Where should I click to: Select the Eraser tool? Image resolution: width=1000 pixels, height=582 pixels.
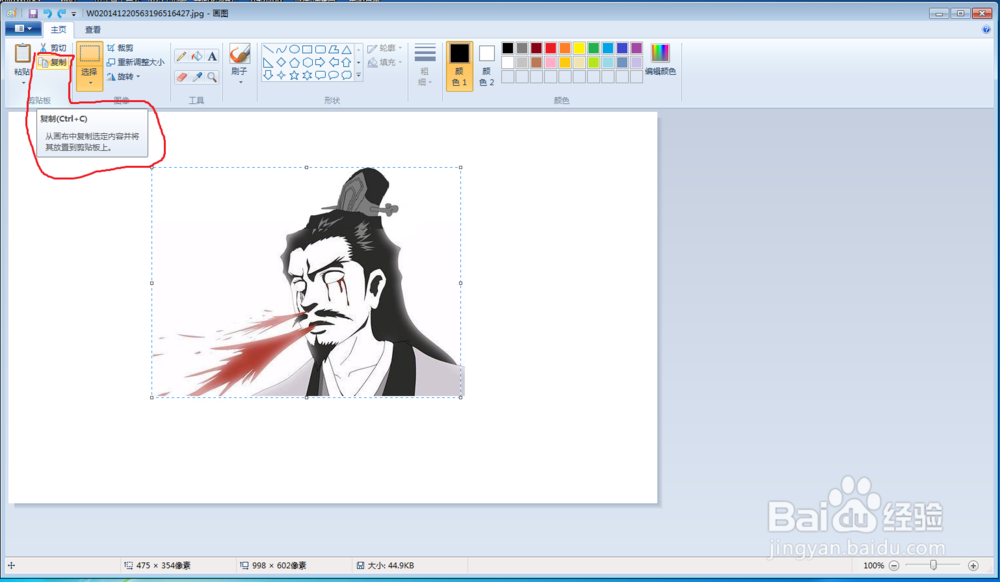[182, 77]
